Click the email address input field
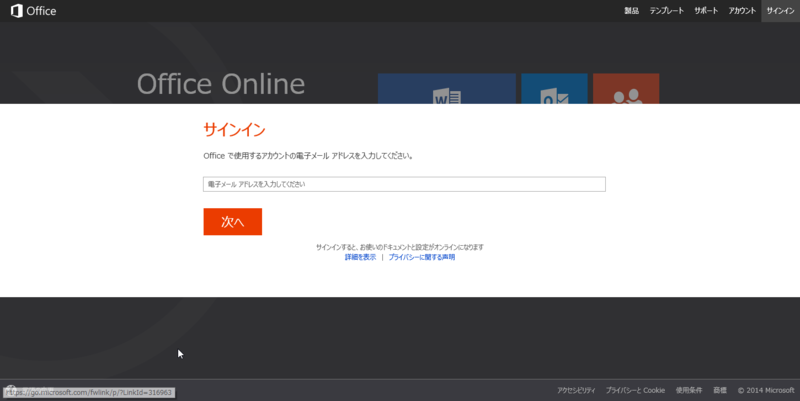This screenshot has height=401, width=800. (404, 184)
